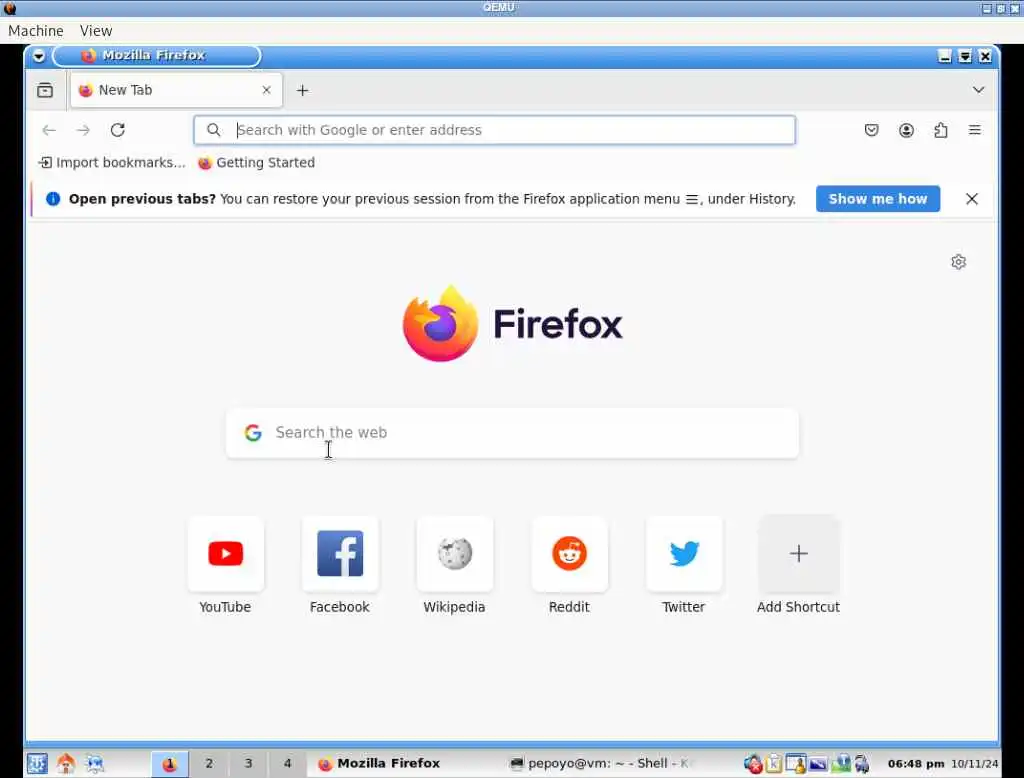Open the Firefox hamburger application menu
This screenshot has height=778, width=1024.
974,130
